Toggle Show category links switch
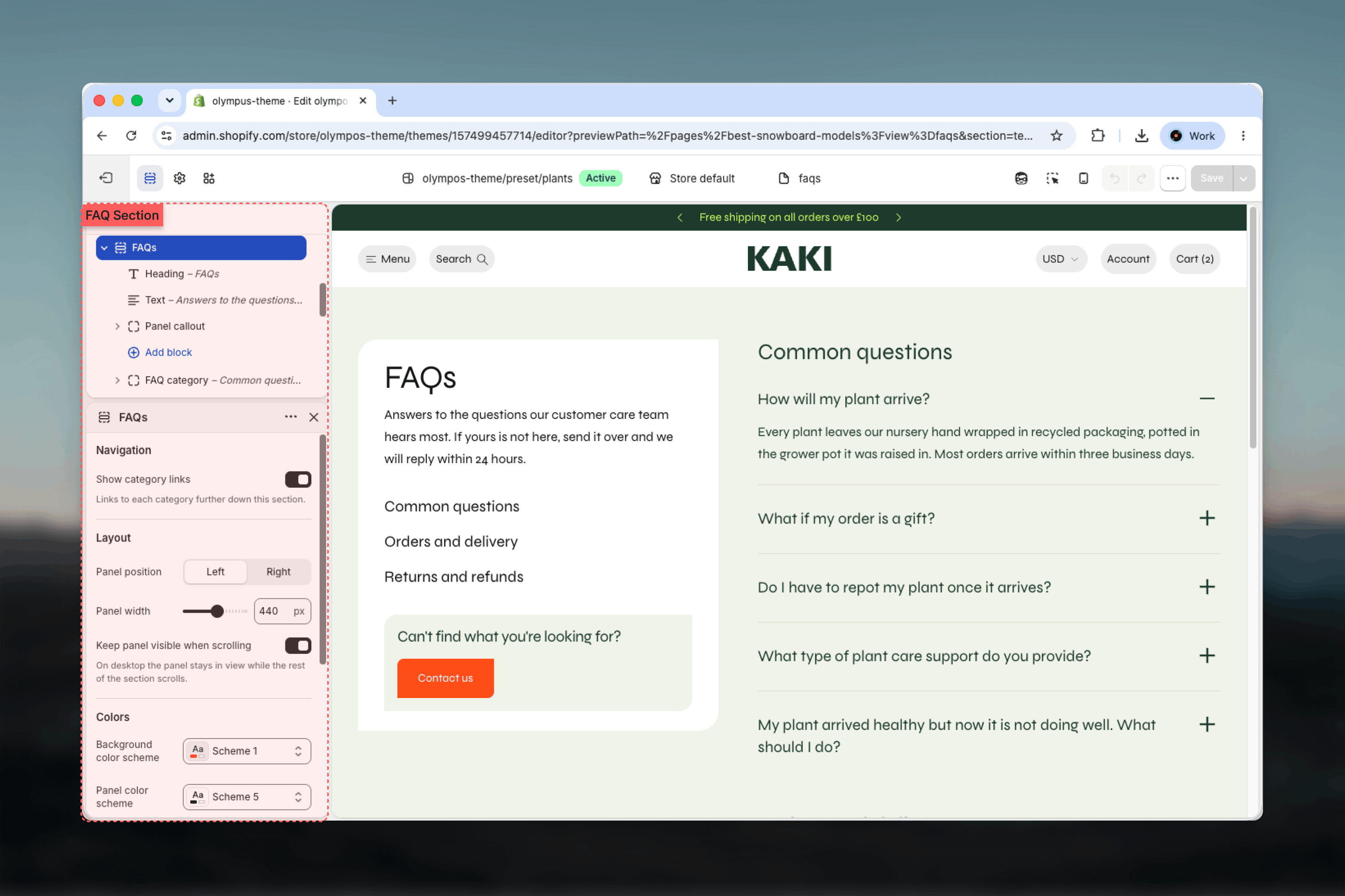Screen dimensions: 1345x896 298,480
